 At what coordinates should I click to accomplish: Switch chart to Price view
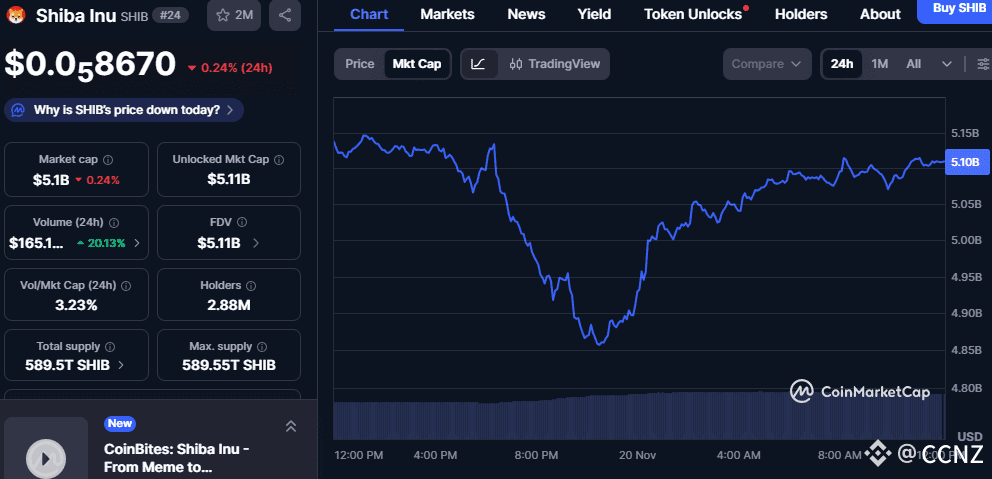(x=360, y=64)
